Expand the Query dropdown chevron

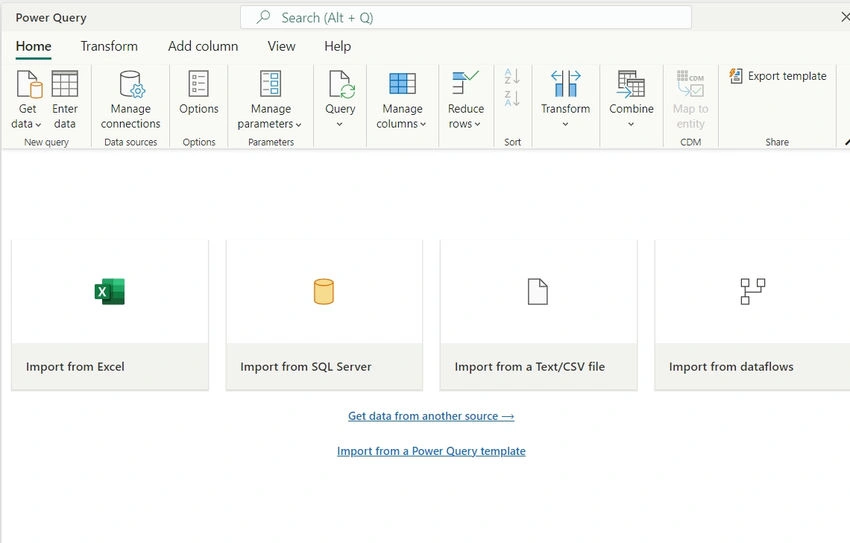(x=339, y=124)
